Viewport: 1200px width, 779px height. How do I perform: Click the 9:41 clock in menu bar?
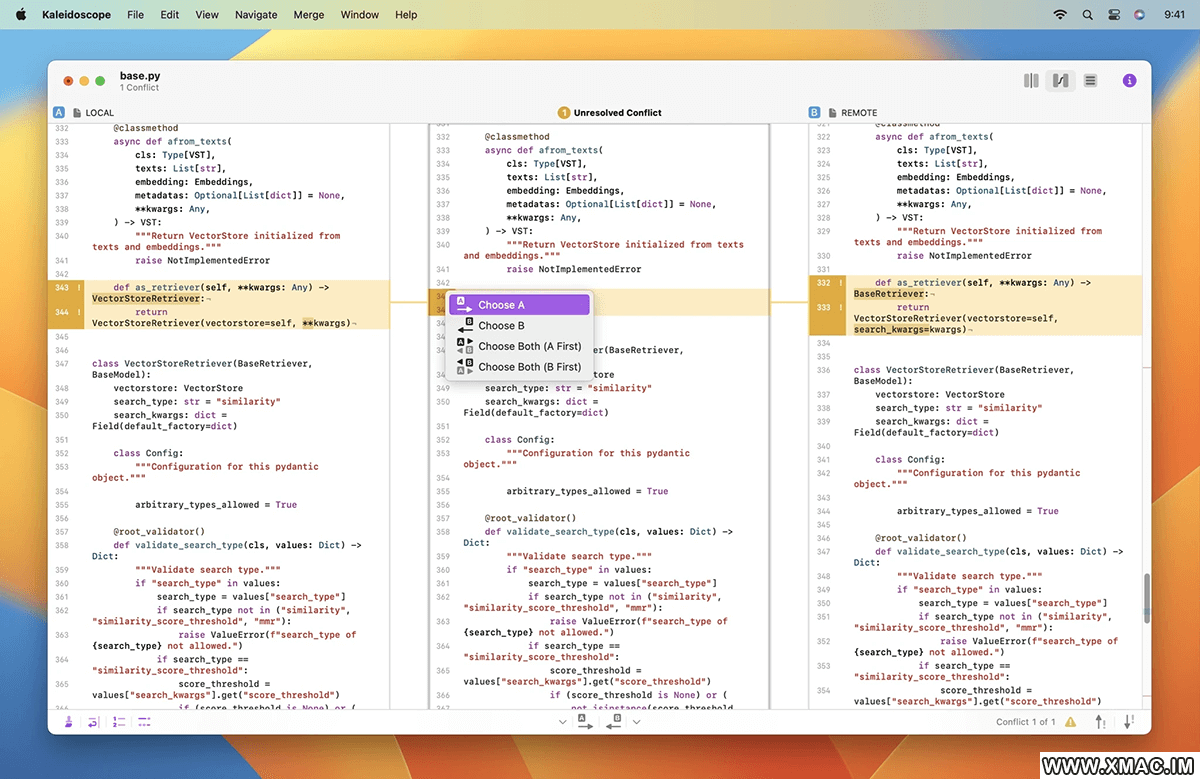[x=1175, y=15]
